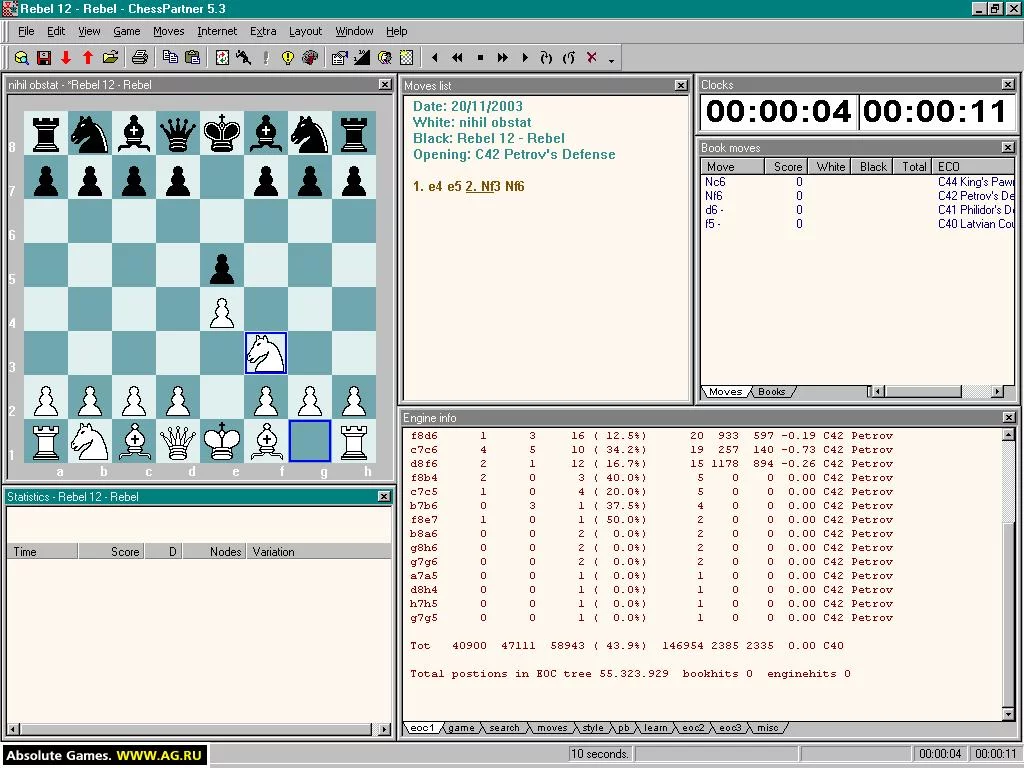Print using the printer toolbar icon
1024x768 pixels.
tap(139, 58)
